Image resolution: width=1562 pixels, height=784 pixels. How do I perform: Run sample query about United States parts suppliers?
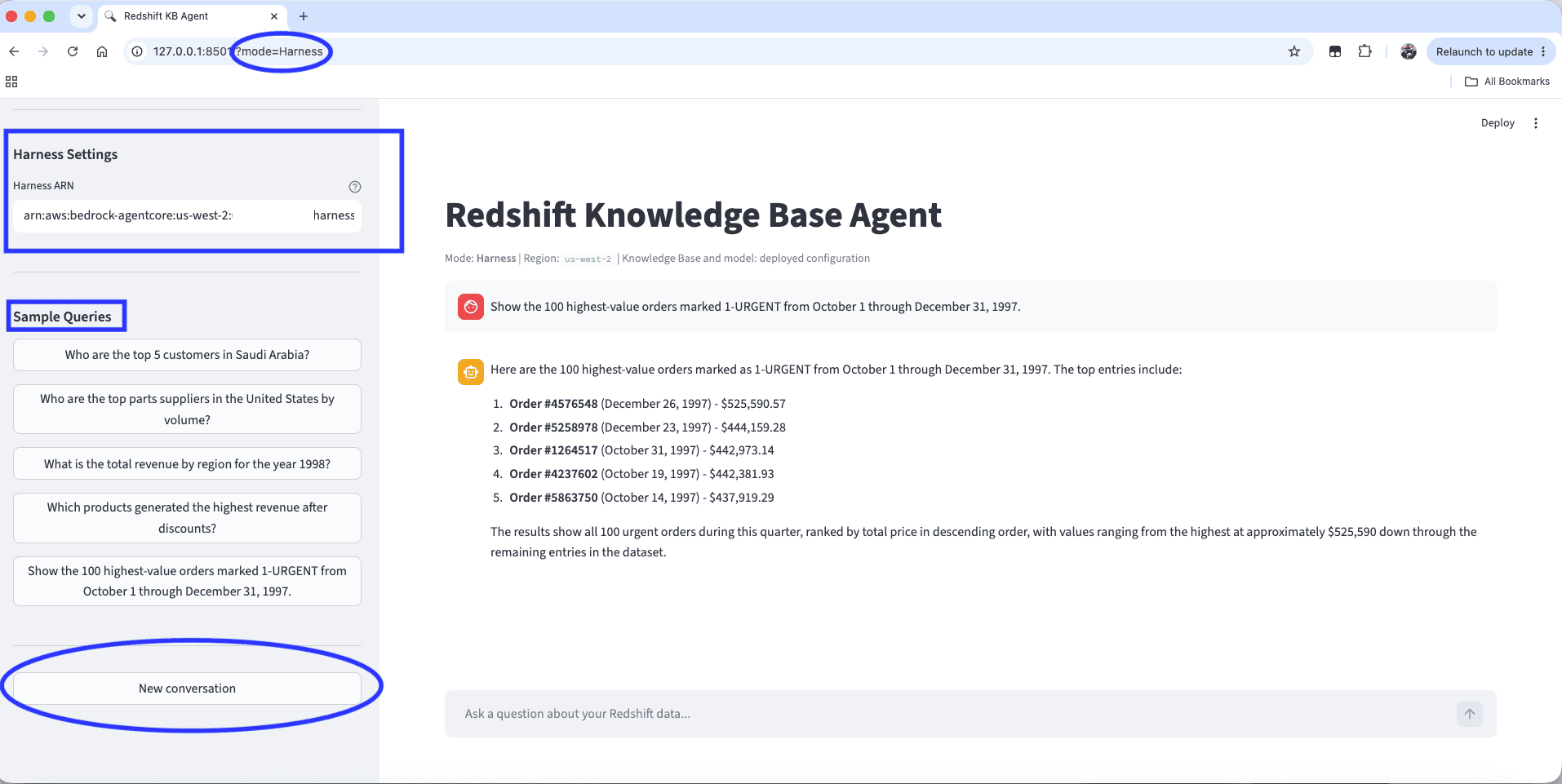coord(187,410)
